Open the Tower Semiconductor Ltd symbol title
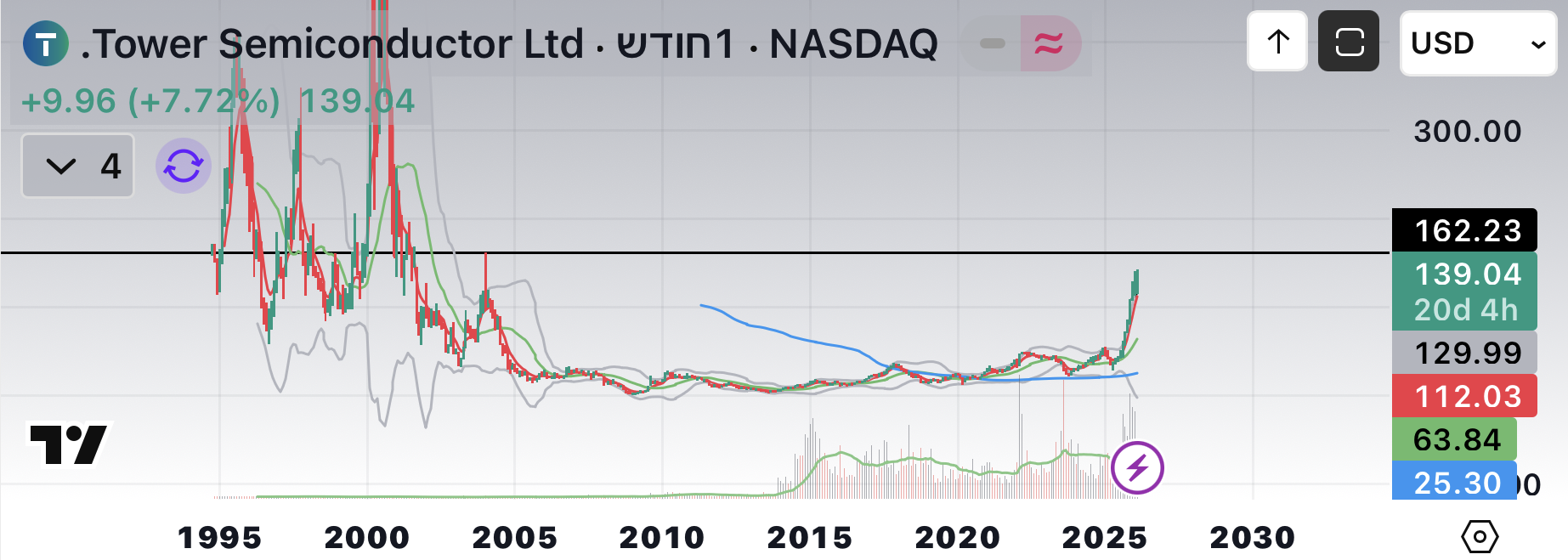The height and width of the screenshot is (560, 1568). click(509, 44)
